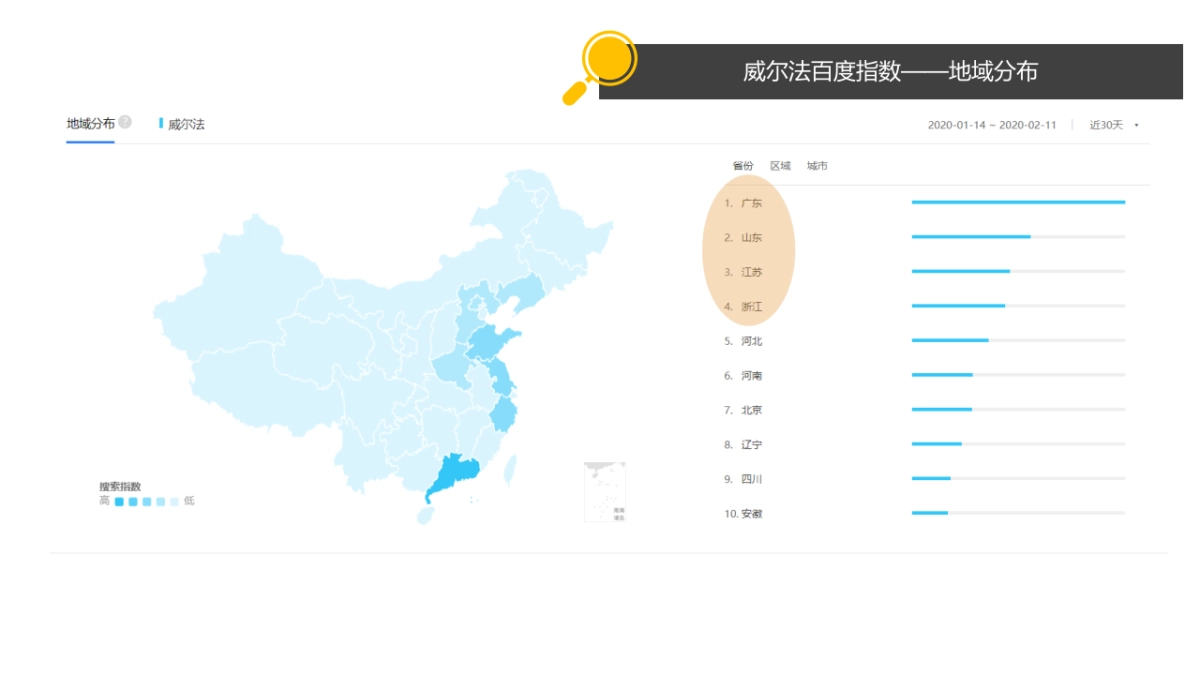Expand the date range 2020-01-14 ~ 2020-02-11
1200x675 pixels.
(990, 124)
